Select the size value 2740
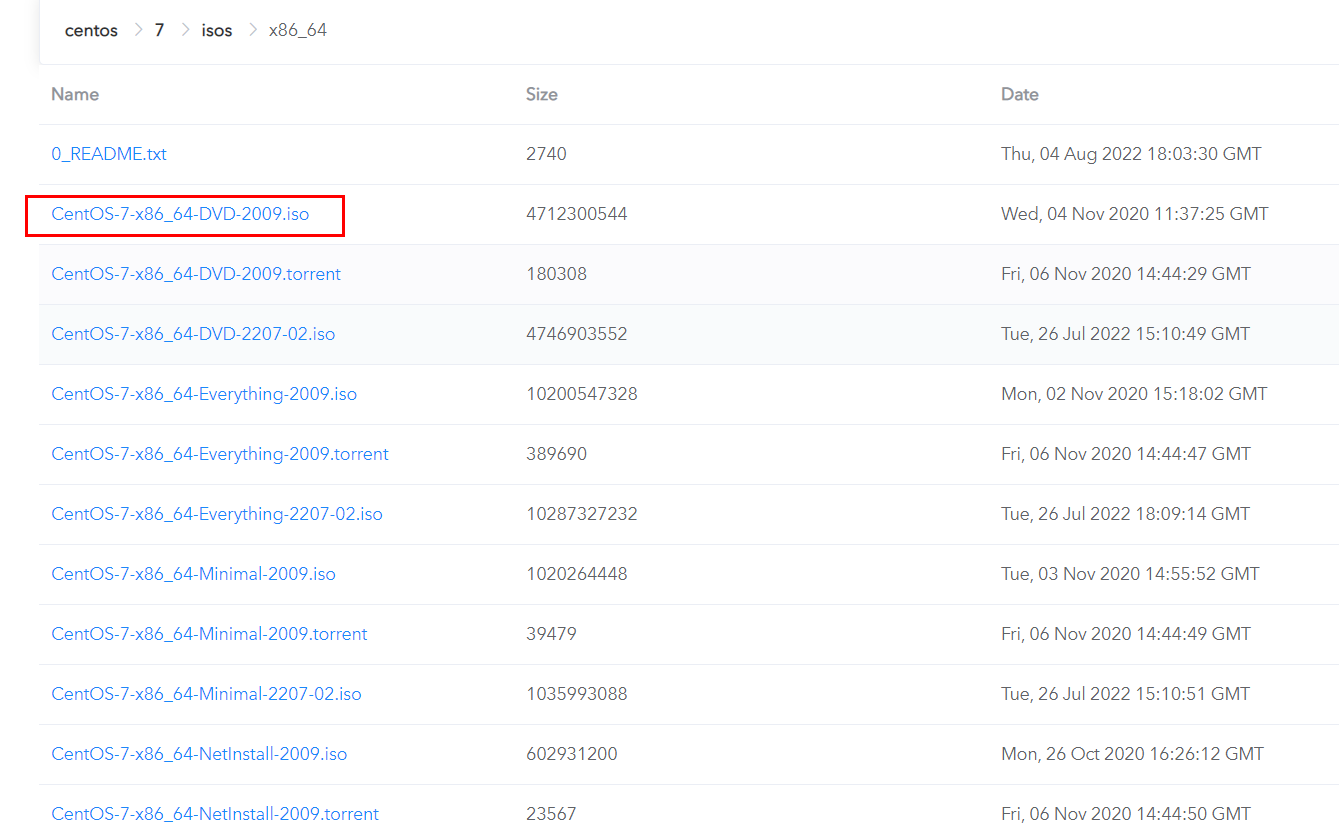Screen dimensions: 1339x835 coord(546,154)
